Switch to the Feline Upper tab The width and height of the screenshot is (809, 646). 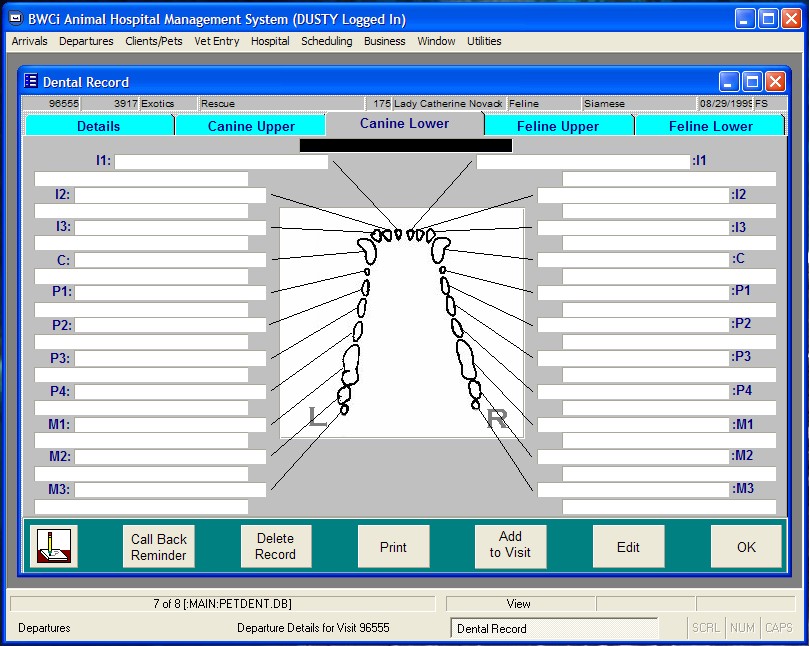558,126
